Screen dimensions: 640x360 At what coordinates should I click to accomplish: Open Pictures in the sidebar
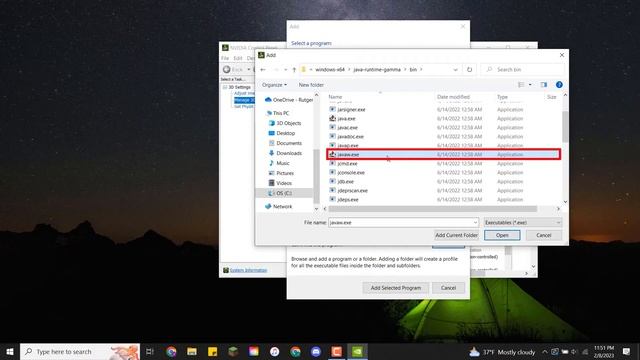(281, 173)
